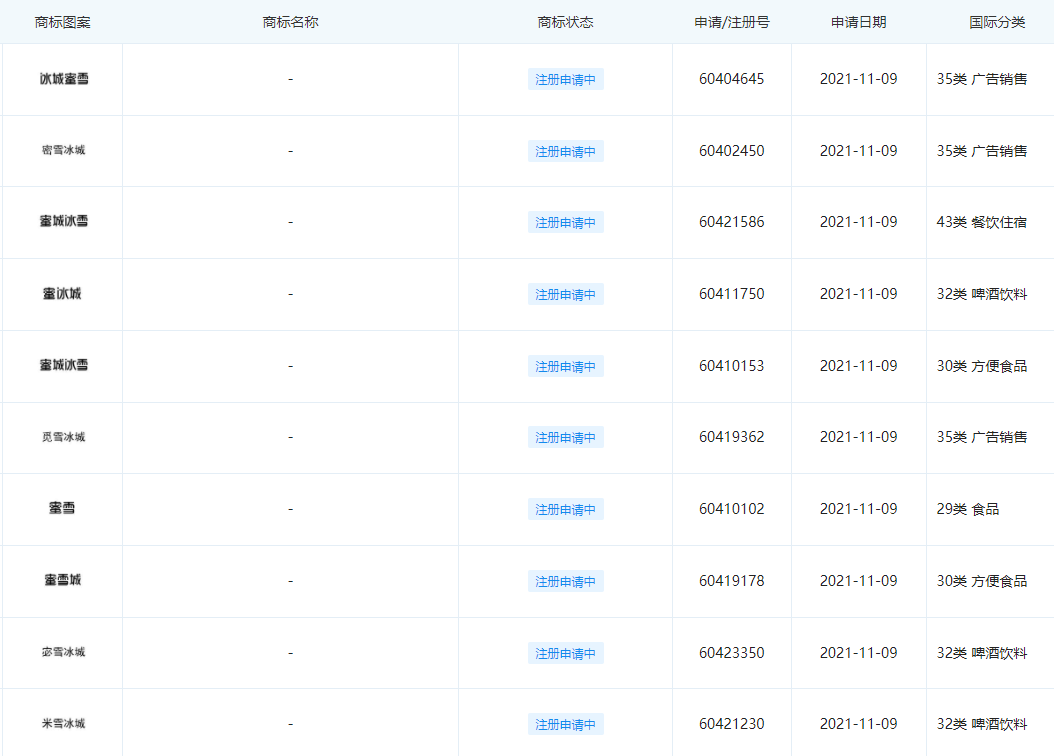Click 35类 广告销售 in row 60402450

click(x=981, y=151)
